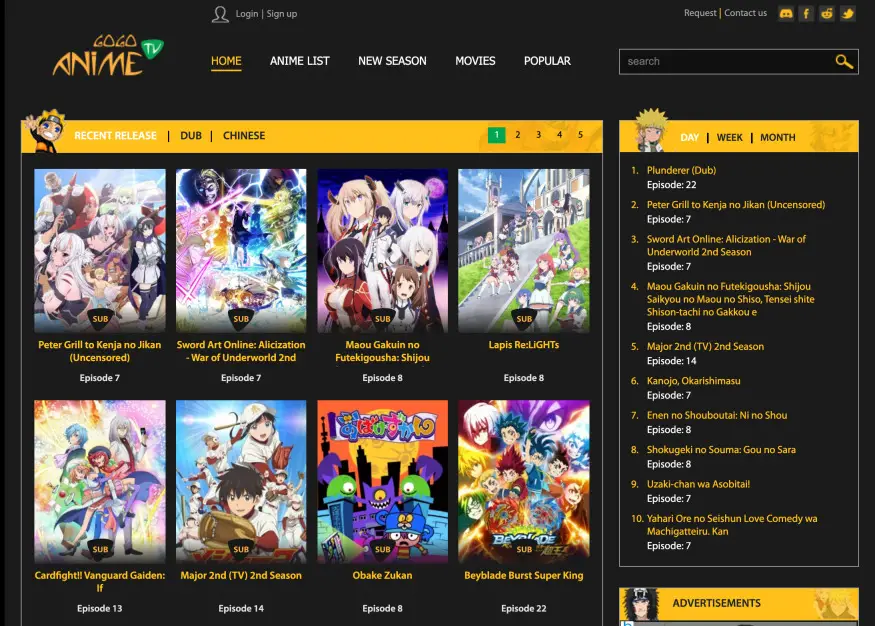Open Uzaki-chan wa Asobitai! ranking entry
Screen dimensions: 875x626
[698, 484]
